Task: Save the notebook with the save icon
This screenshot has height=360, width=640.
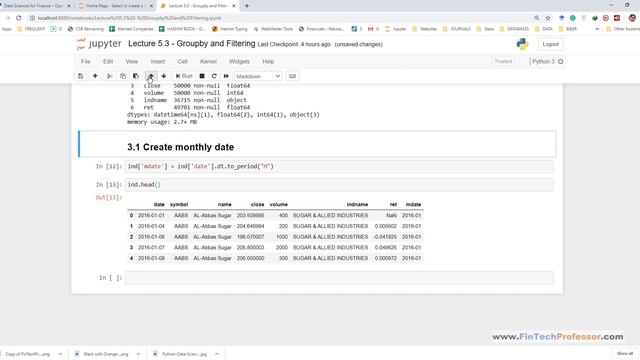Action: click(x=80, y=76)
